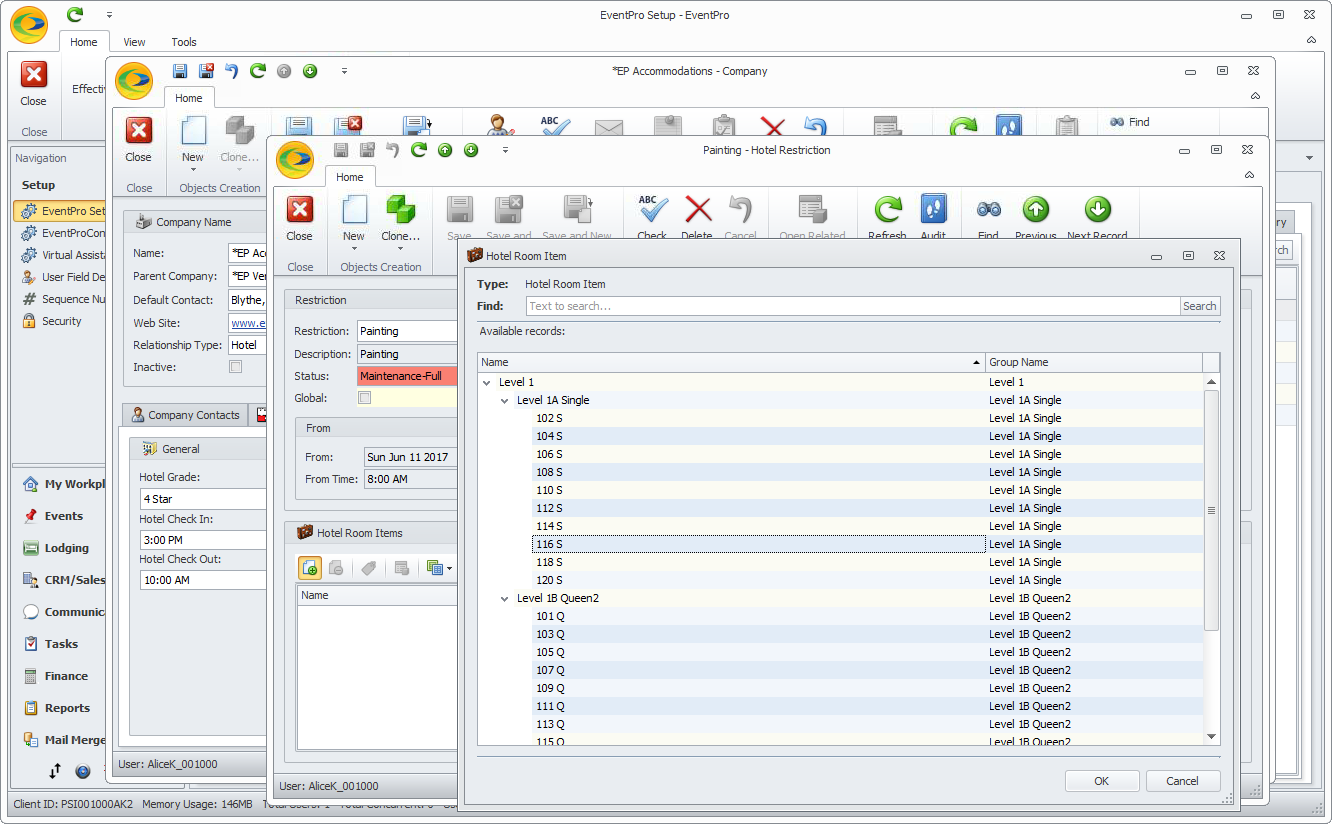Open export dropdown in Hotel Room Items toolbar
The width and height of the screenshot is (1332, 824).
450,568
